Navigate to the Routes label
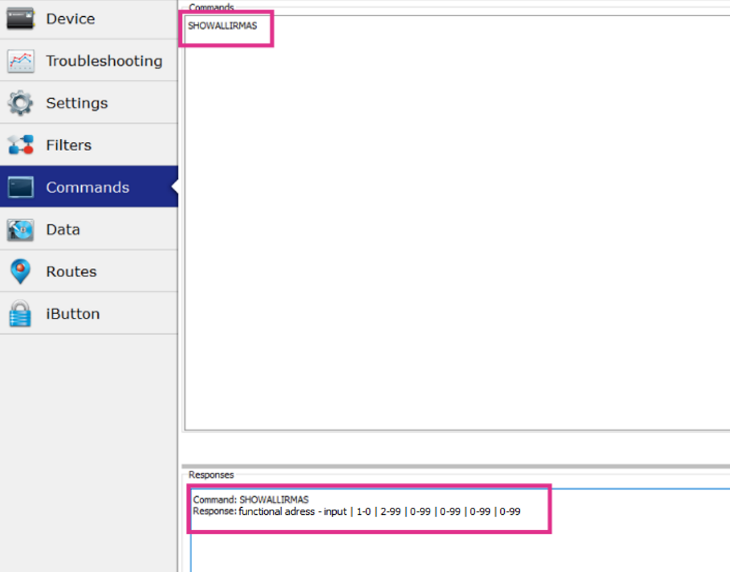730x572 pixels. click(x=71, y=272)
